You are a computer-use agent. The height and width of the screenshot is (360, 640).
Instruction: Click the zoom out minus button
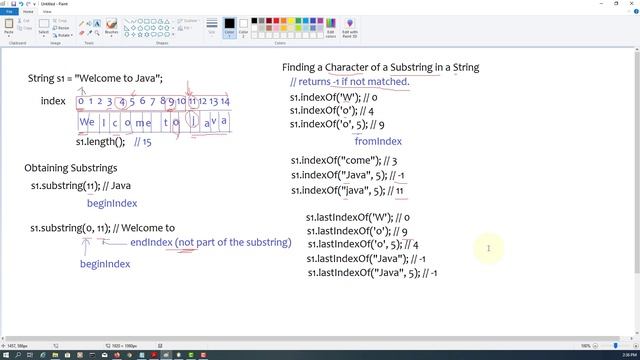(595, 346)
